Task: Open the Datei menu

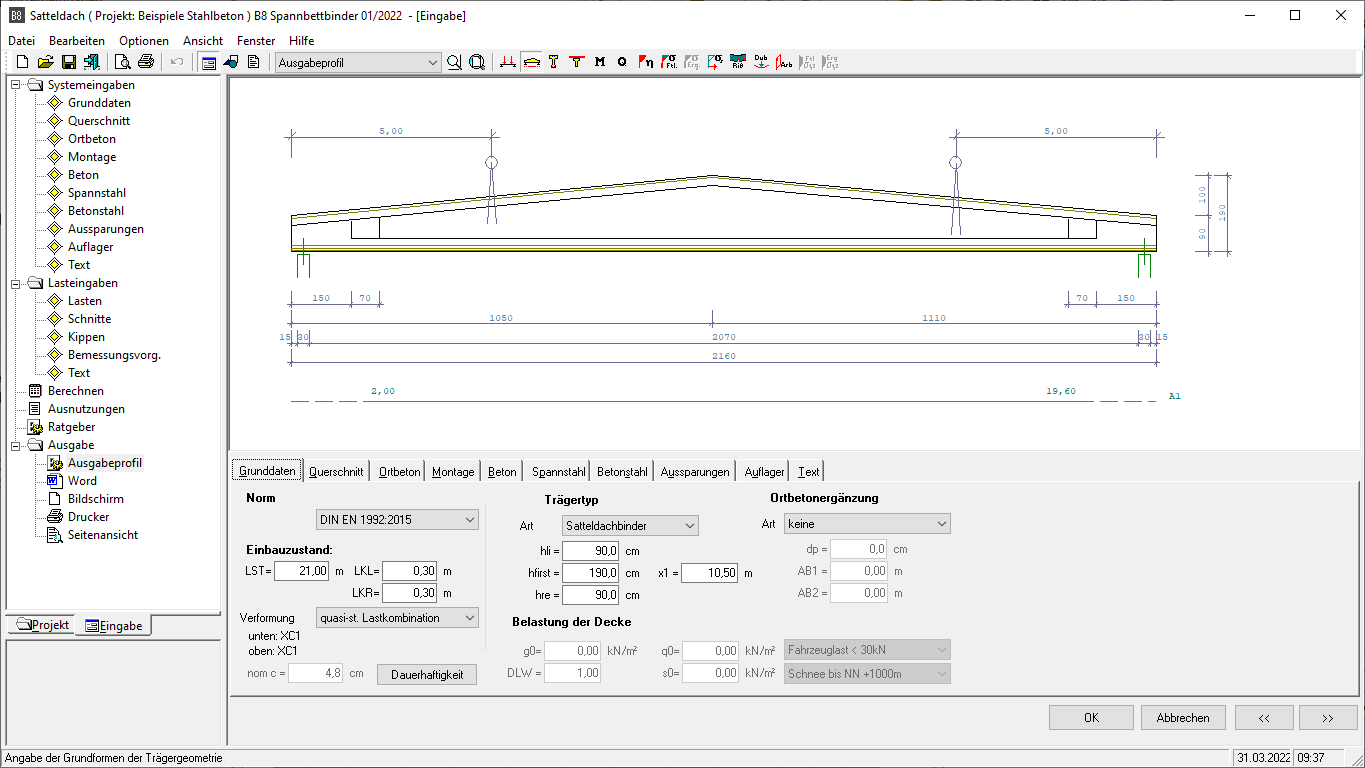Action: coord(22,41)
